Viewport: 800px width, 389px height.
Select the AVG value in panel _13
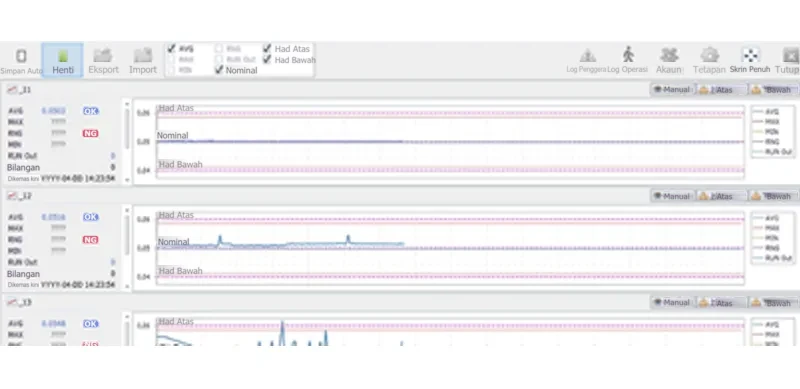(x=54, y=324)
